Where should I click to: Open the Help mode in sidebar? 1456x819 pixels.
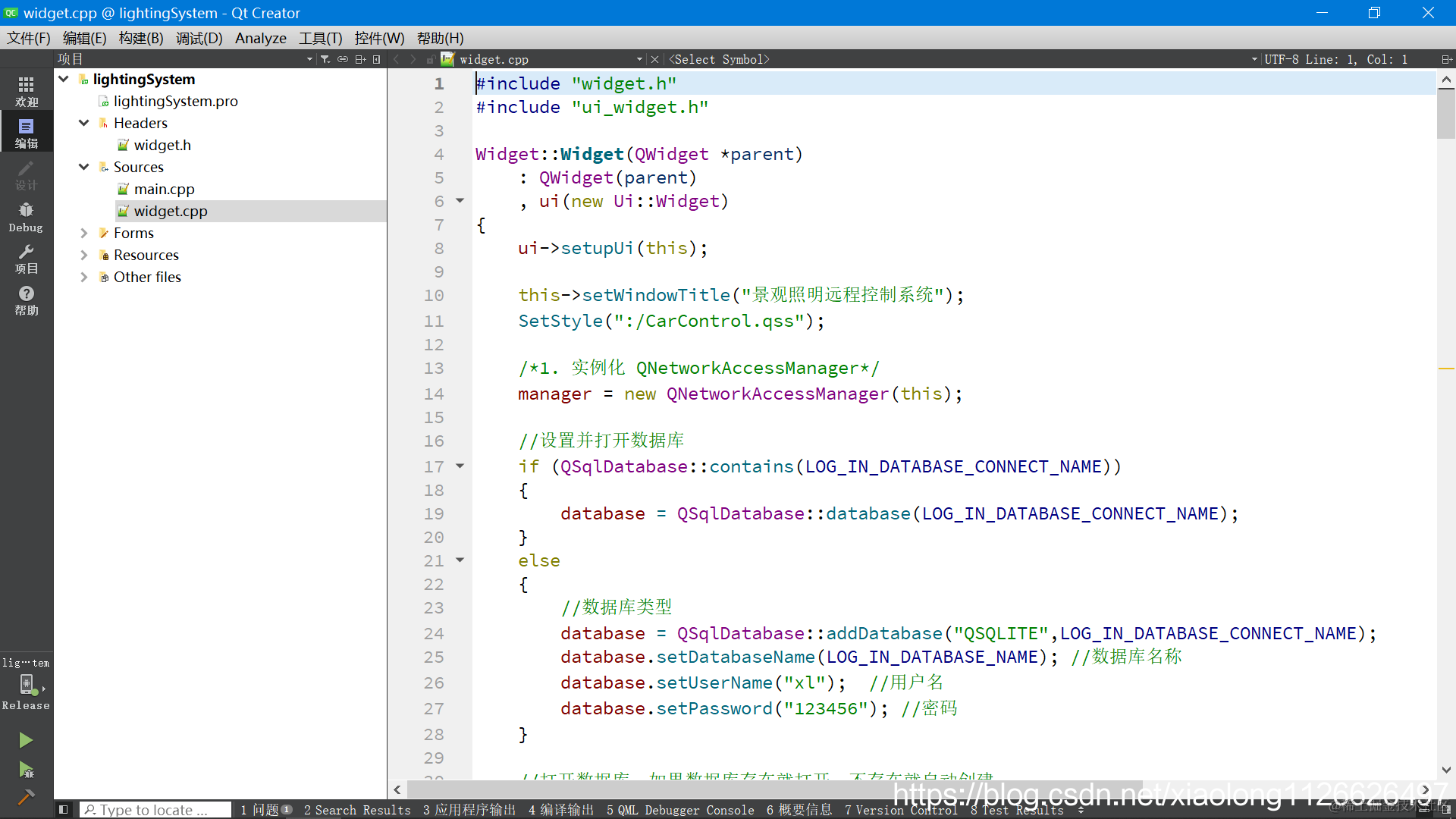click(26, 300)
